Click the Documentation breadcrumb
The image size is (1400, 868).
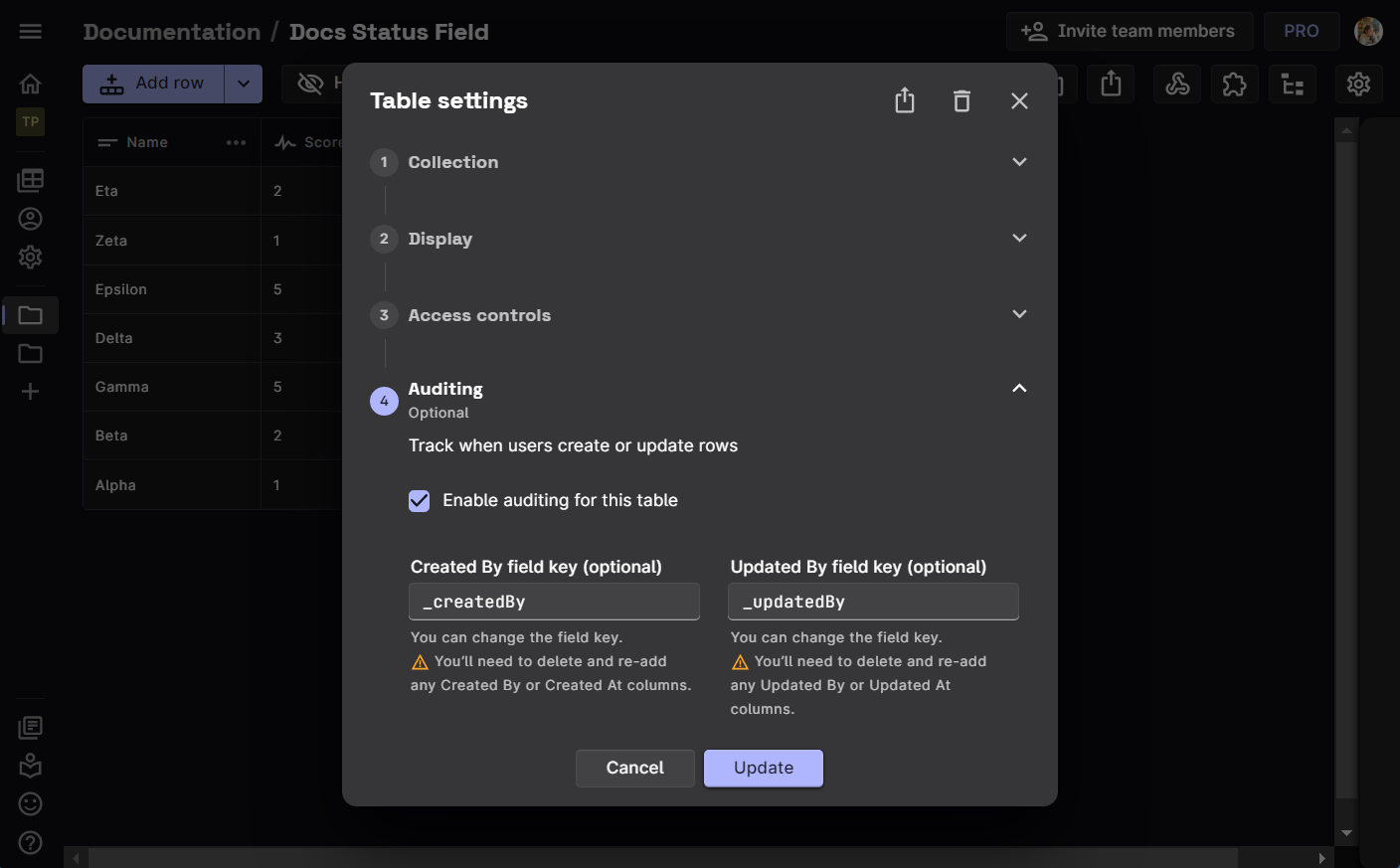[x=172, y=32]
